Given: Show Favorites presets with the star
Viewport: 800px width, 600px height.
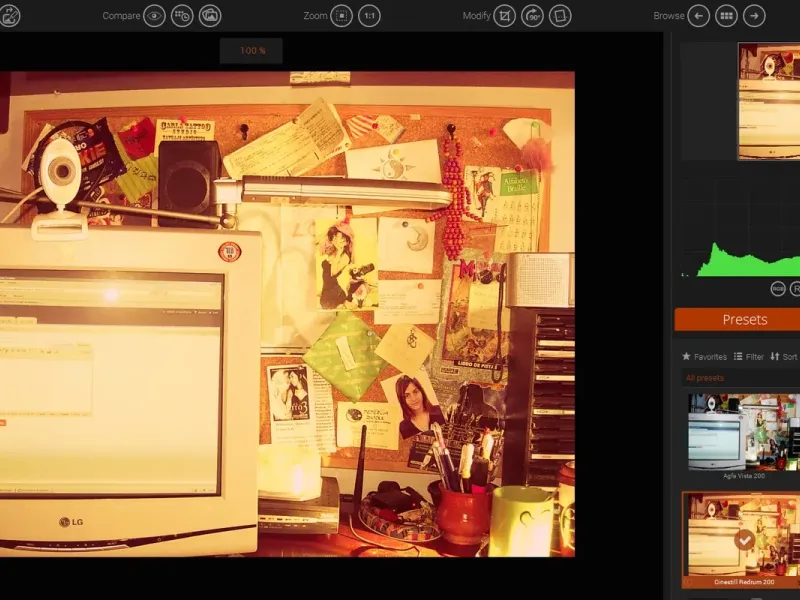Looking at the screenshot, I should [705, 357].
